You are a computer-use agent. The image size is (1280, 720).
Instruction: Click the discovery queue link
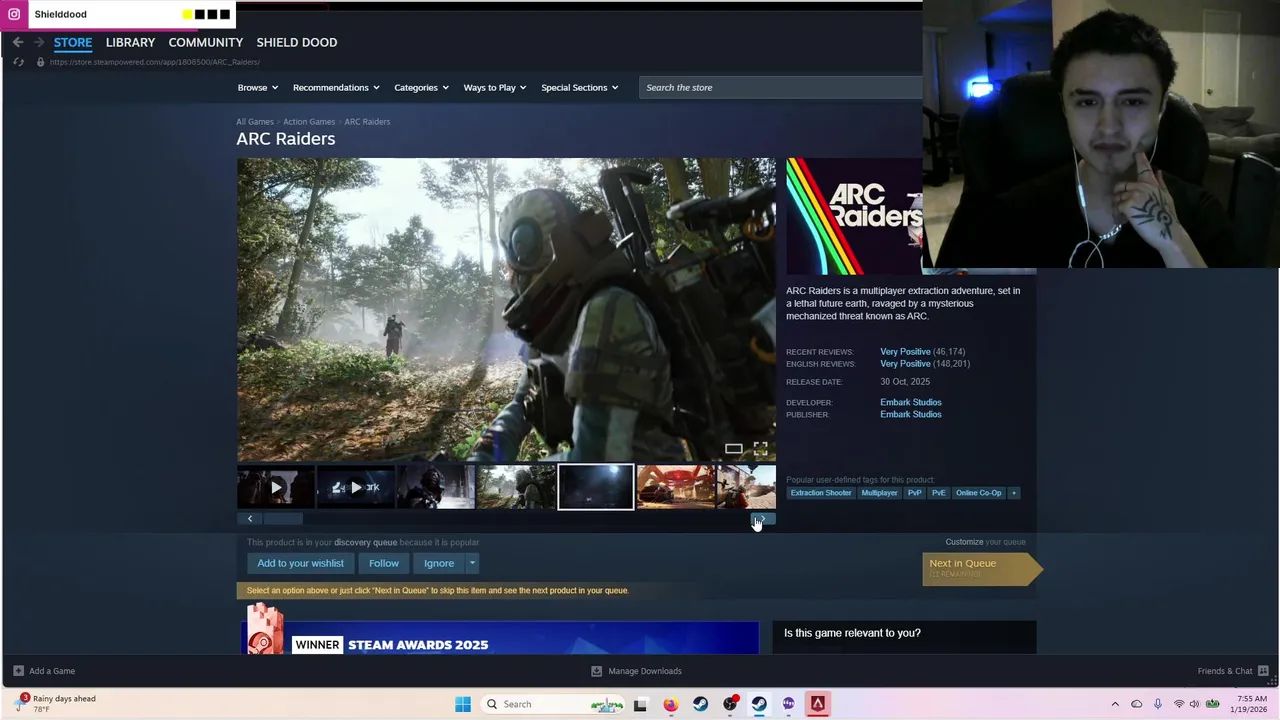coord(365,542)
